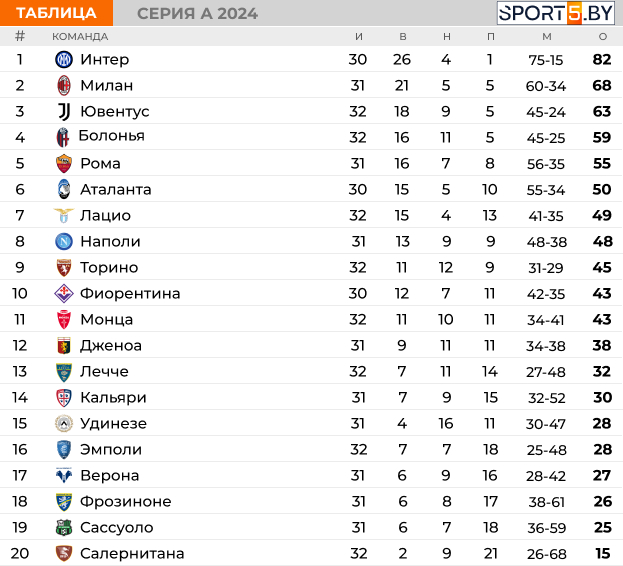The width and height of the screenshot is (623, 566).
Task: Click the Genoa club crest icon
Action: tap(64, 346)
